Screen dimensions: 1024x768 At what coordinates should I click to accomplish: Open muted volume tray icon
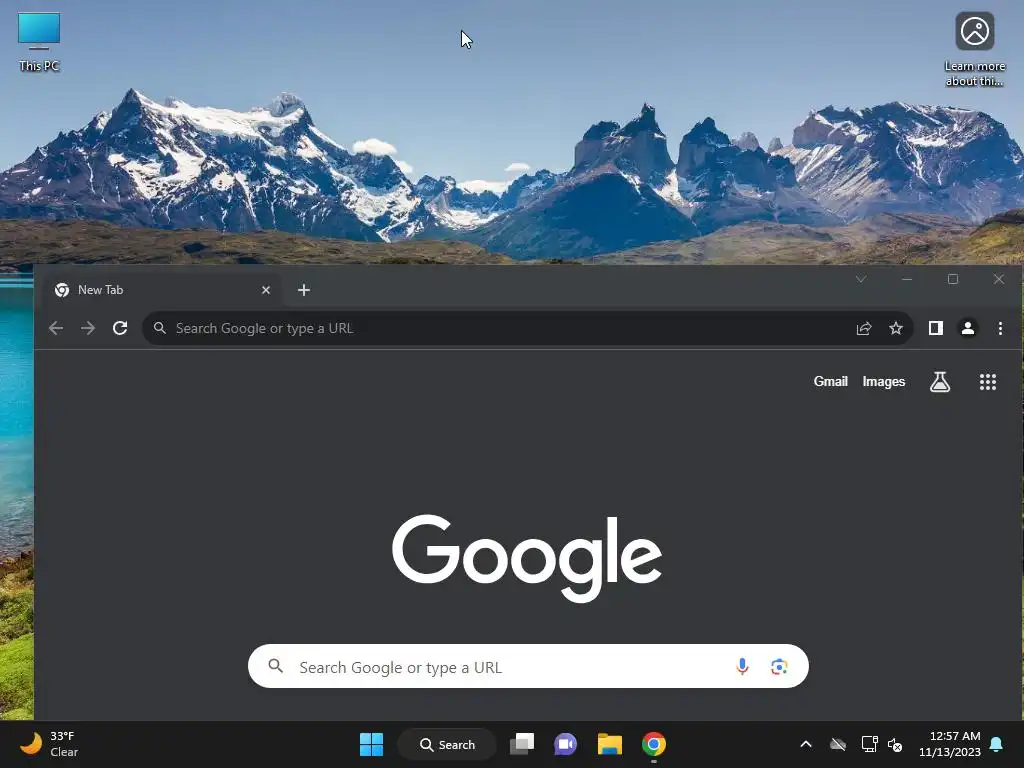coord(895,744)
